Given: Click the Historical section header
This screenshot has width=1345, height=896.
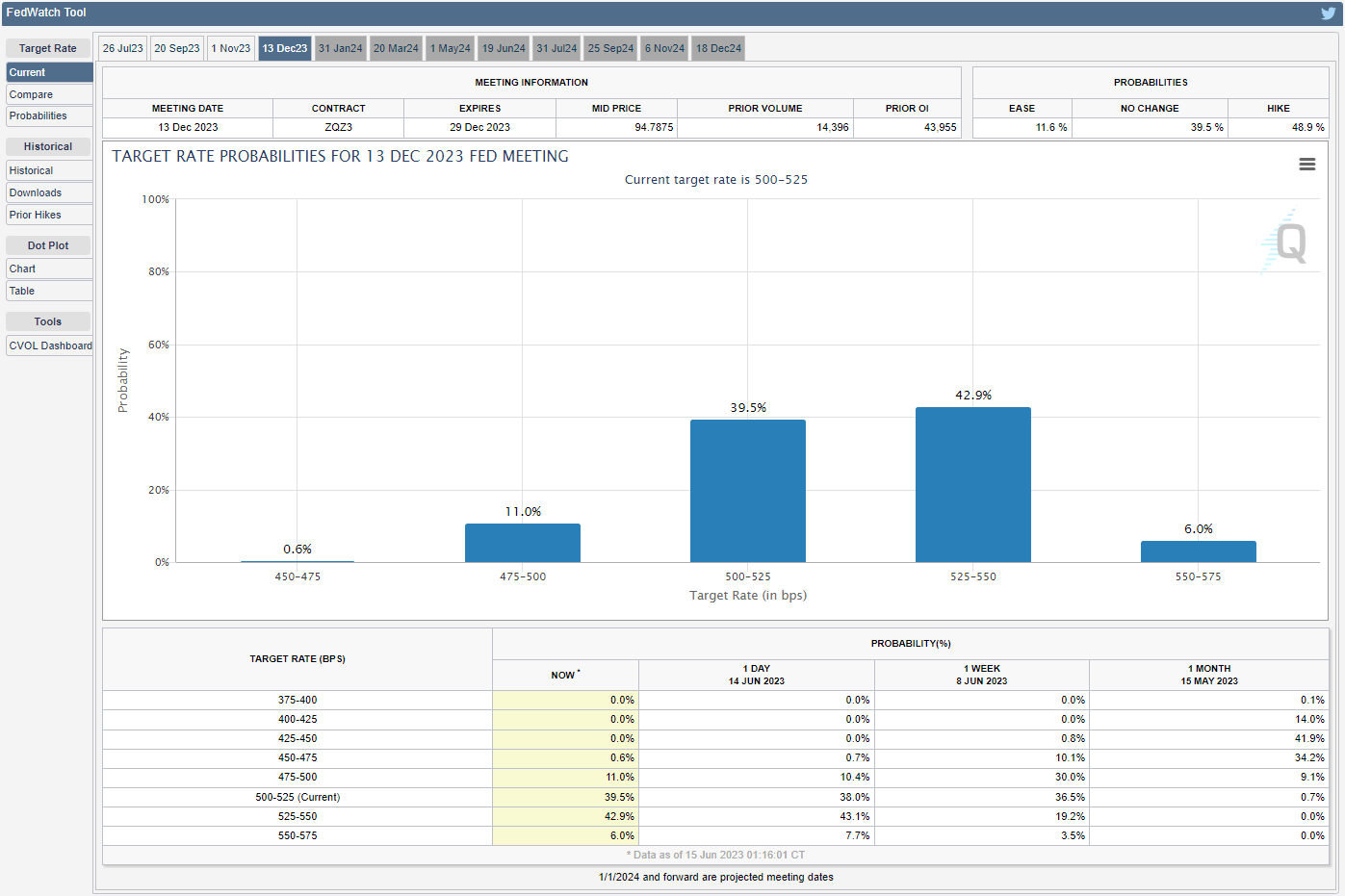Looking at the screenshot, I should point(48,146).
